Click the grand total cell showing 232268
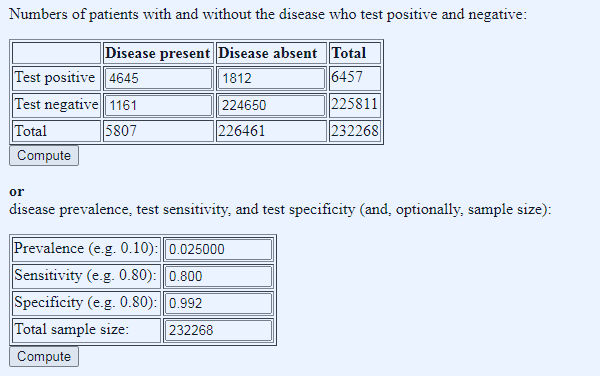Image resolution: width=600 pixels, height=376 pixels. [x=355, y=131]
